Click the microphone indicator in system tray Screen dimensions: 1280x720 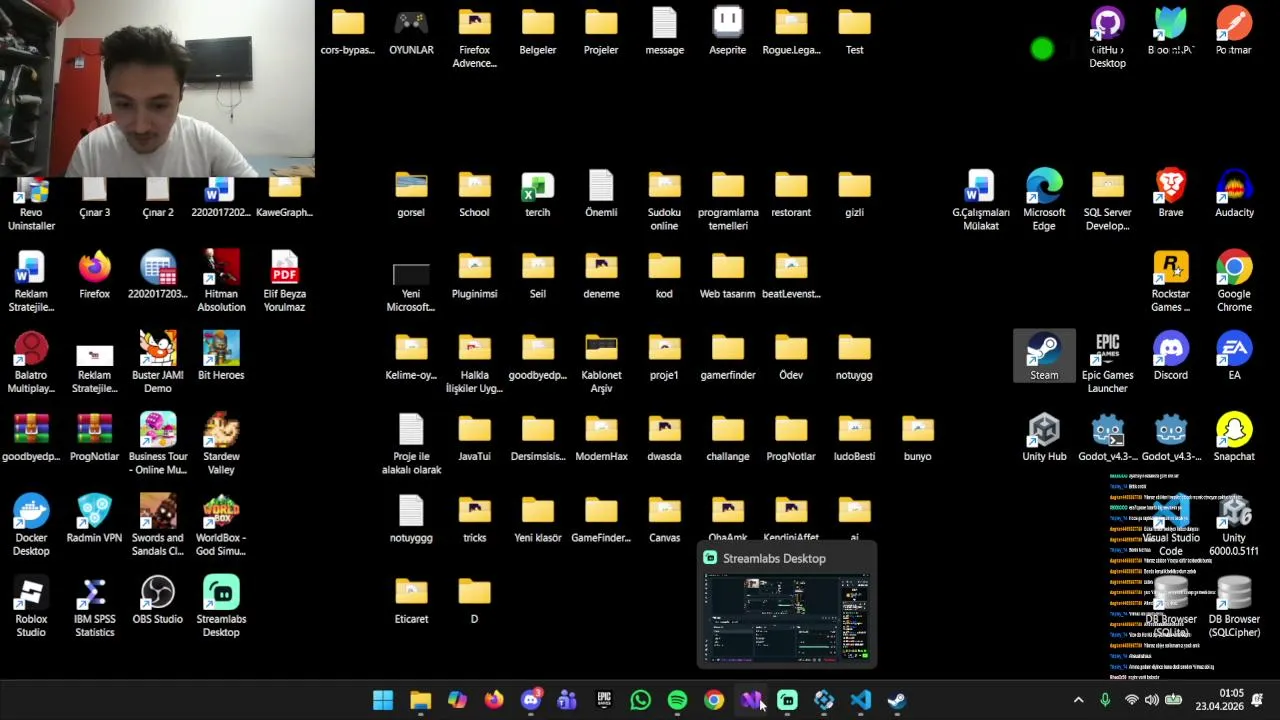pos(1105,700)
